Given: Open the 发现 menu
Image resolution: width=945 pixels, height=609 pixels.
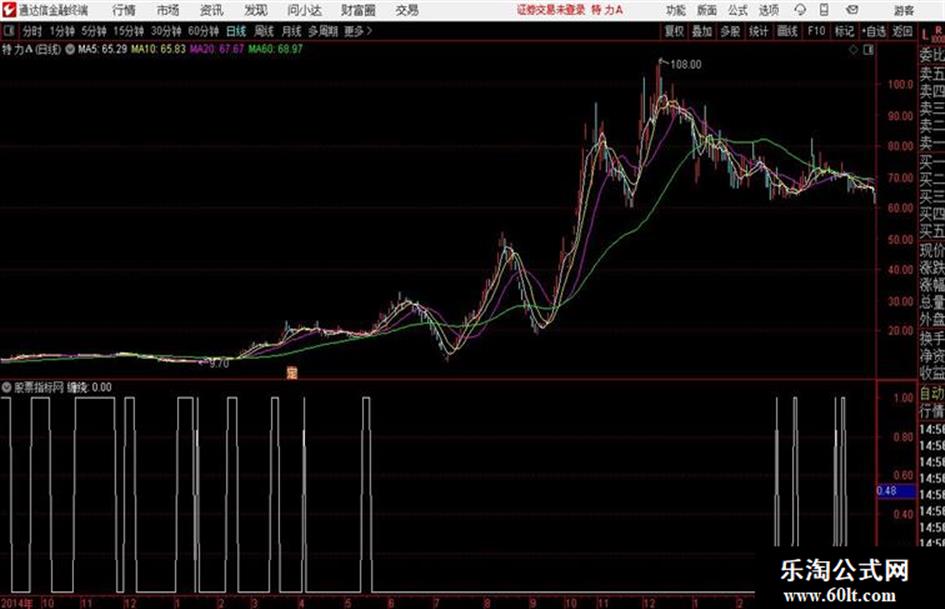Looking at the screenshot, I should point(256,10).
